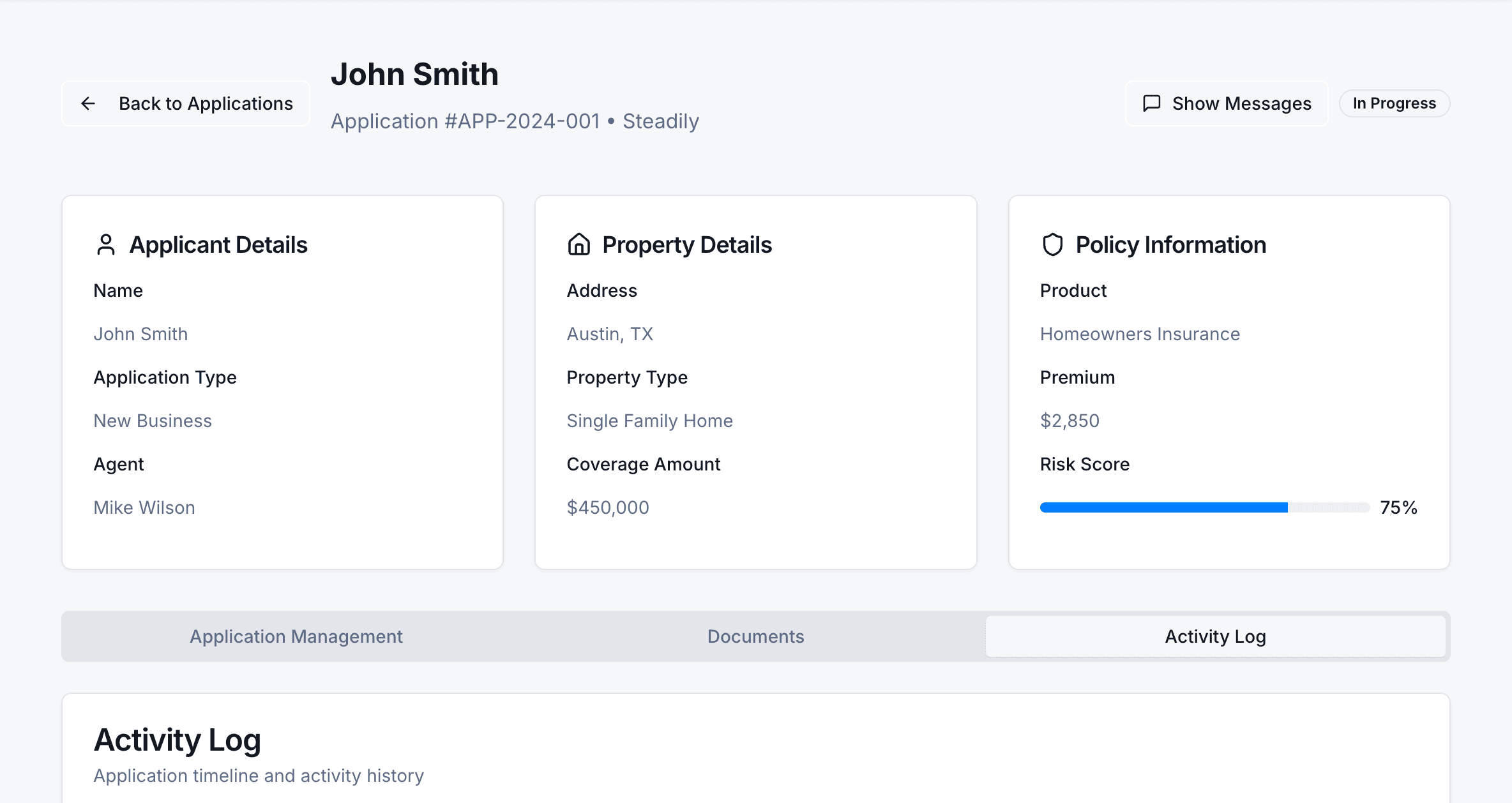The image size is (1512, 803).
Task: Click the New Business application type value
Action: [x=153, y=421]
